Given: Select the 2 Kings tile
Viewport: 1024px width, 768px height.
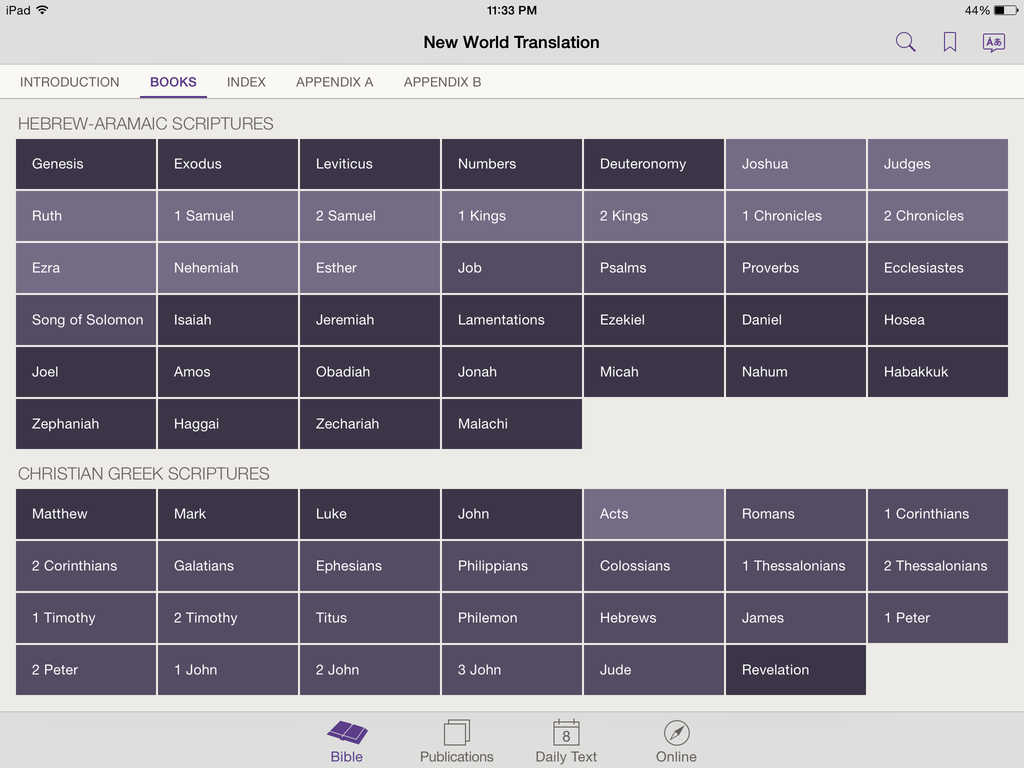Looking at the screenshot, I should (654, 216).
